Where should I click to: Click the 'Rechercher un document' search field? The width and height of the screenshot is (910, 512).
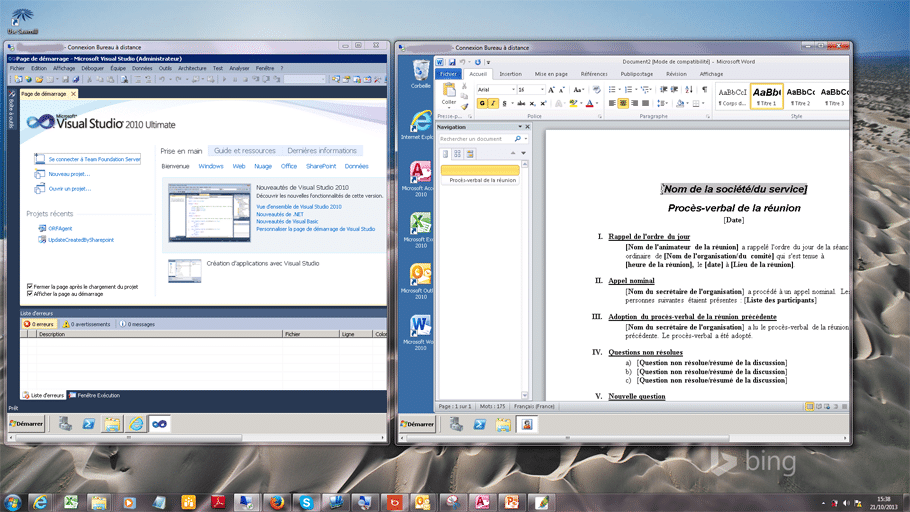(475, 139)
